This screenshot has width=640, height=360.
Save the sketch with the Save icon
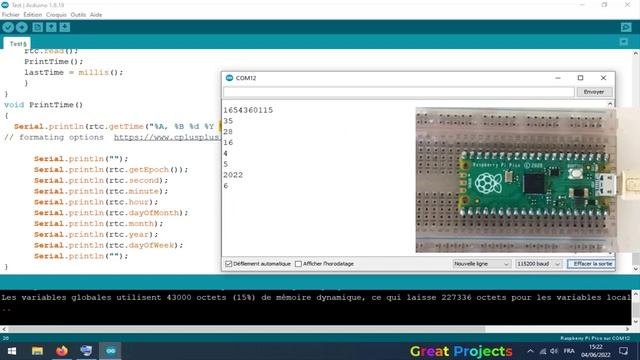pos(64,27)
